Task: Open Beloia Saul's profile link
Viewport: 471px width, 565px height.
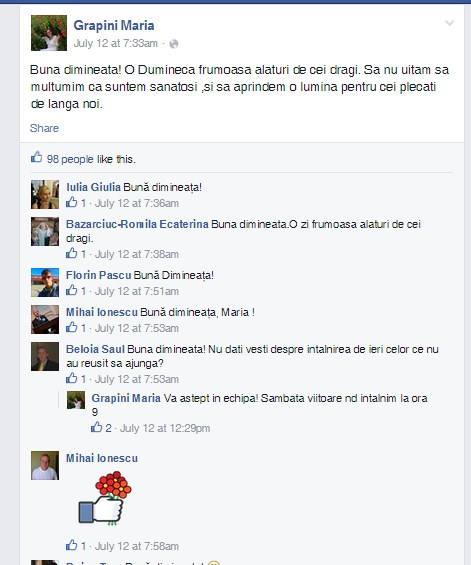Action: pos(95,349)
